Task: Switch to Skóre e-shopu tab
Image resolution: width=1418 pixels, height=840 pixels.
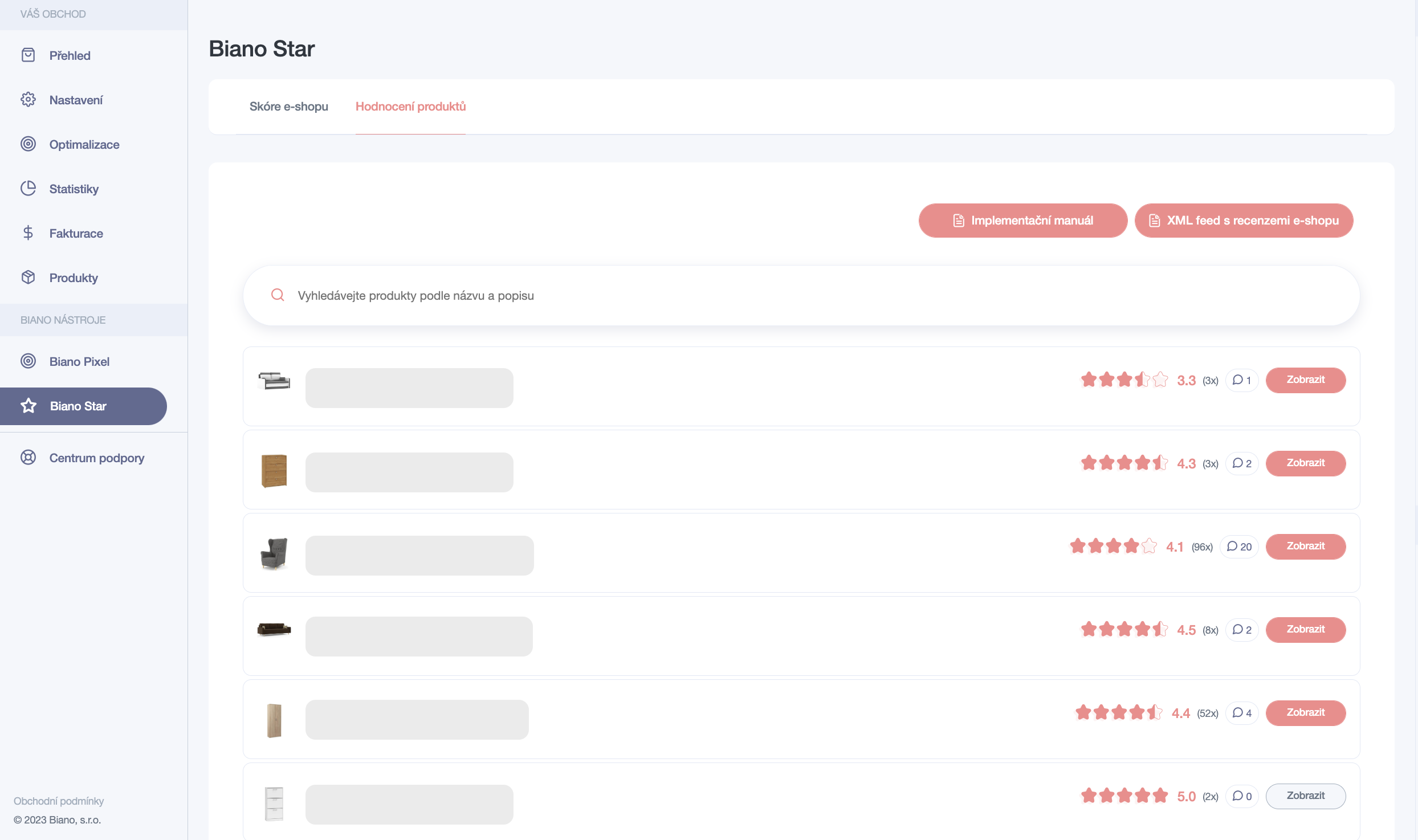Action: [x=289, y=107]
